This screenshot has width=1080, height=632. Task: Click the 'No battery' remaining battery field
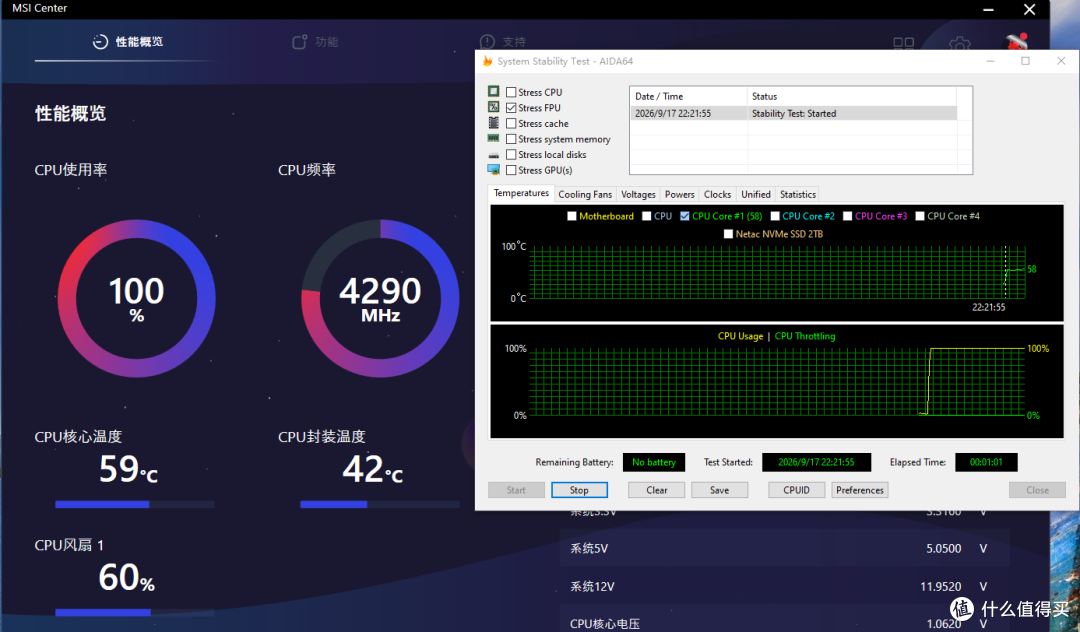click(x=654, y=462)
